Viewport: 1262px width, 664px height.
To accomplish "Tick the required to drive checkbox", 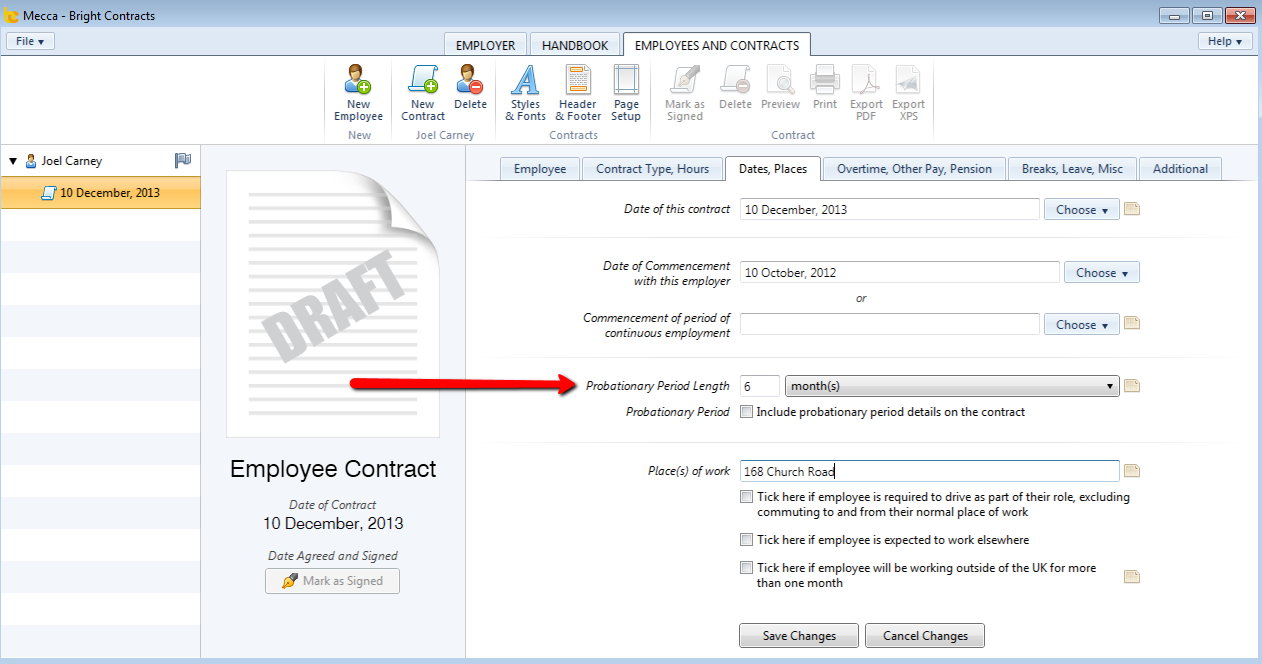I will tap(747, 497).
